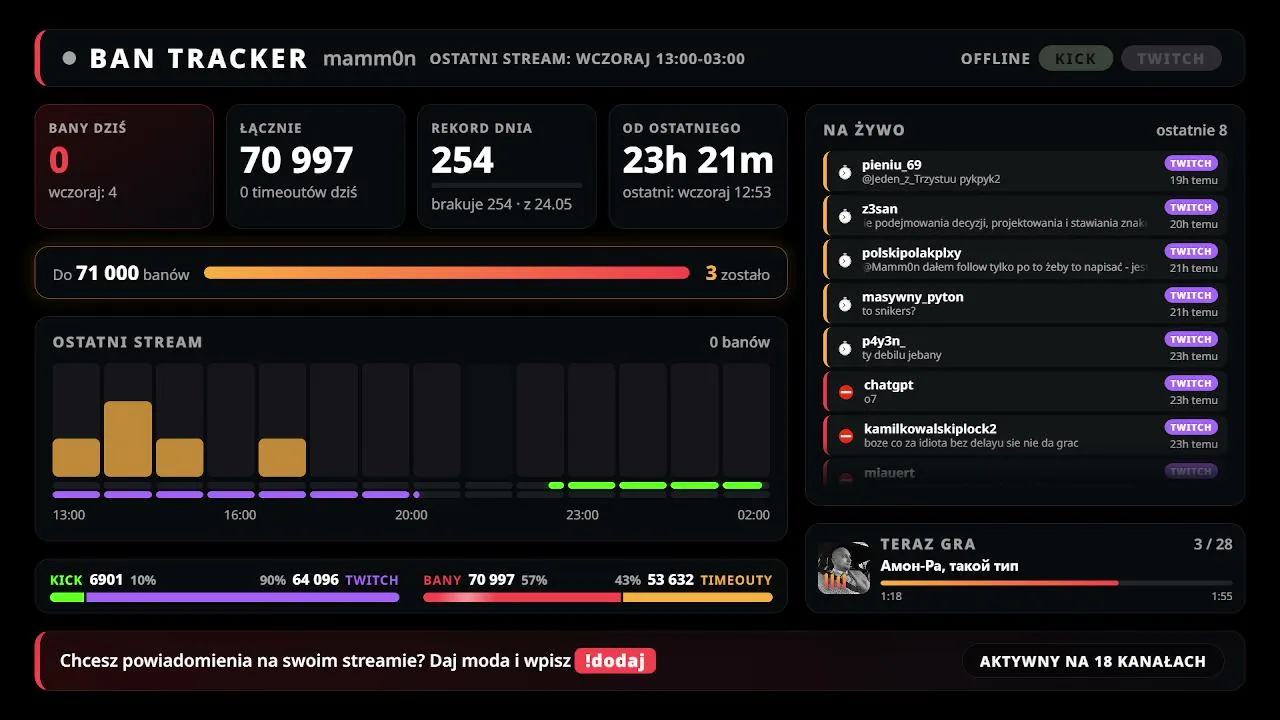Click the TWITCH badge on polskipolakplxy row
Screen dimensions: 1280x720
[1191, 251]
